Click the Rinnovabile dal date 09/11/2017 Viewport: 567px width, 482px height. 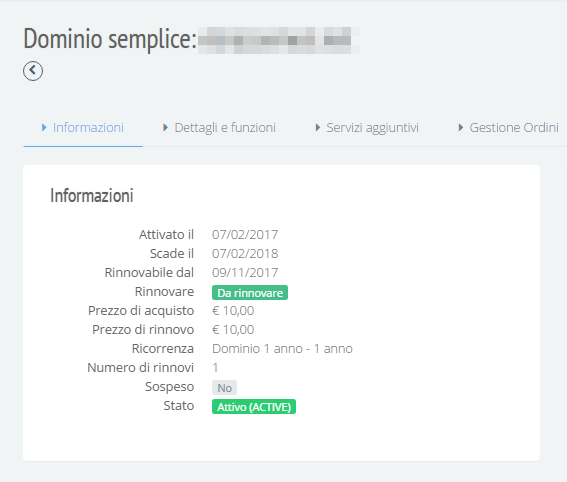tap(245, 273)
